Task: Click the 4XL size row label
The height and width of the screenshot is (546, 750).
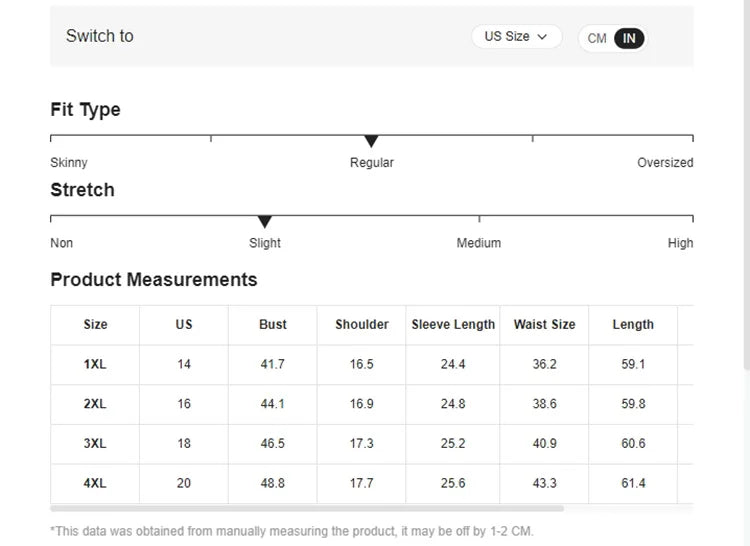Action: coord(95,483)
